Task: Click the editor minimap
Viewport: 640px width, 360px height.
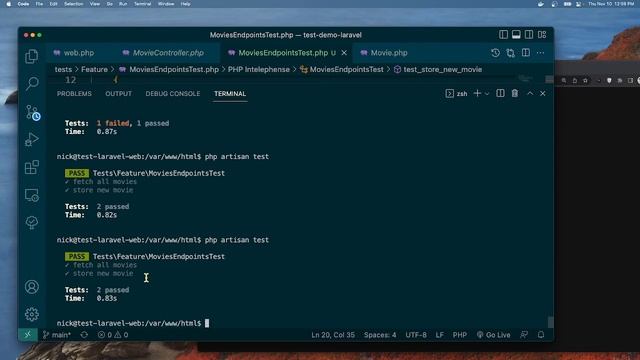Action: pyautogui.click(x=526, y=79)
